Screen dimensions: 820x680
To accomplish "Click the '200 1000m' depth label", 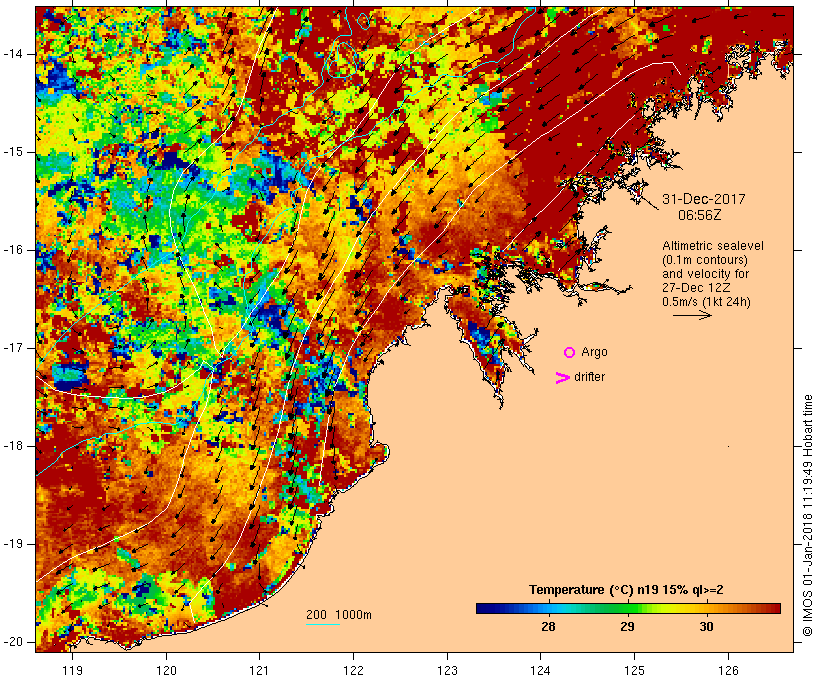I will (x=339, y=615).
